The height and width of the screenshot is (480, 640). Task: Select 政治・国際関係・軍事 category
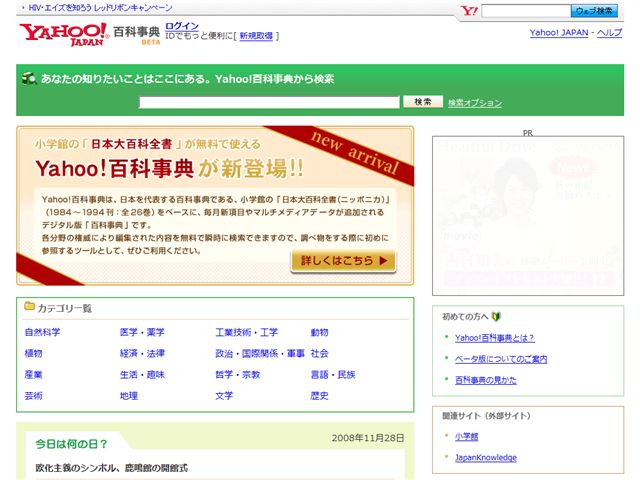click(x=260, y=353)
